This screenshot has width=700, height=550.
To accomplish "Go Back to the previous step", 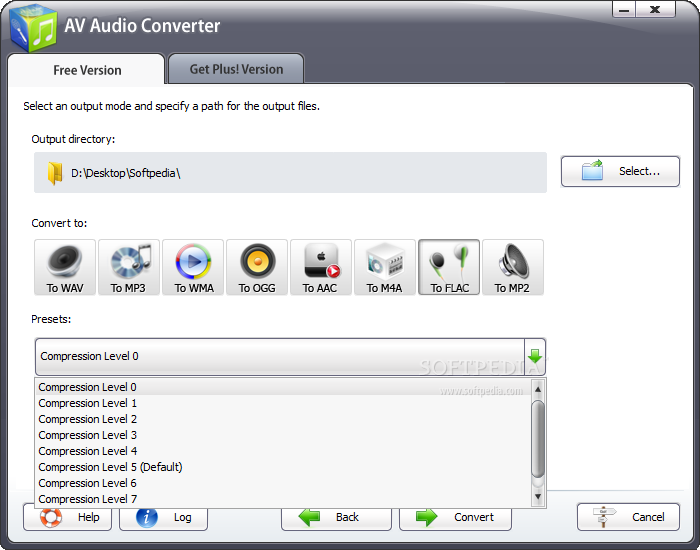I will (x=336, y=517).
